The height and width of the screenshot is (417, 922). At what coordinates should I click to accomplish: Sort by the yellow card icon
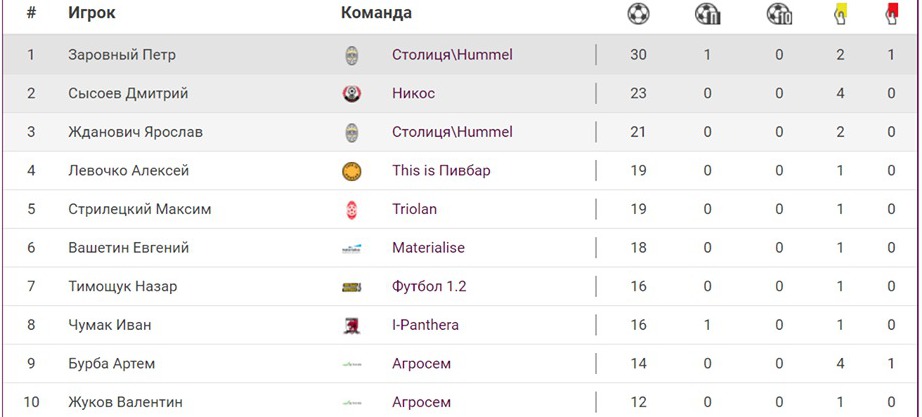coord(841,13)
